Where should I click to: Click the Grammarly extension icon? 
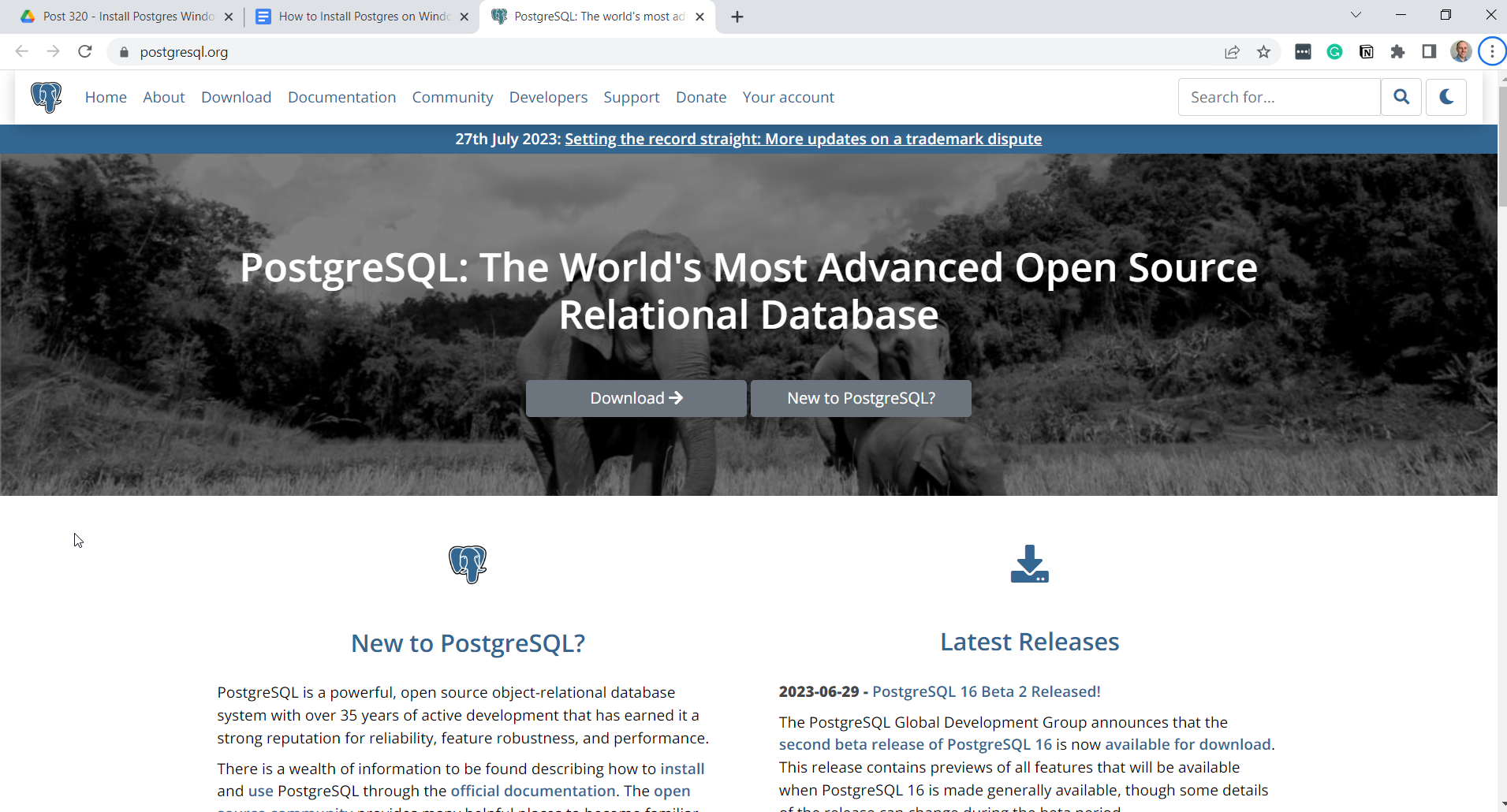tap(1334, 52)
